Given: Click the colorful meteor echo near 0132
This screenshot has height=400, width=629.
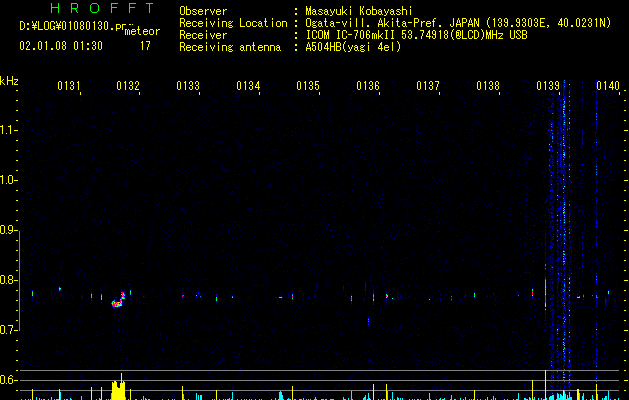Looking at the screenshot, I should pyautogui.click(x=118, y=300).
